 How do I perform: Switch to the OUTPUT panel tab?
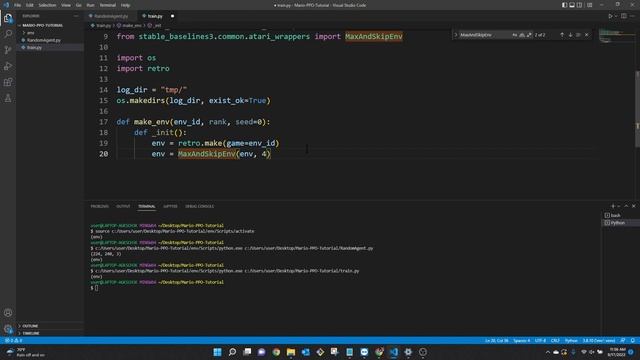[123, 207]
